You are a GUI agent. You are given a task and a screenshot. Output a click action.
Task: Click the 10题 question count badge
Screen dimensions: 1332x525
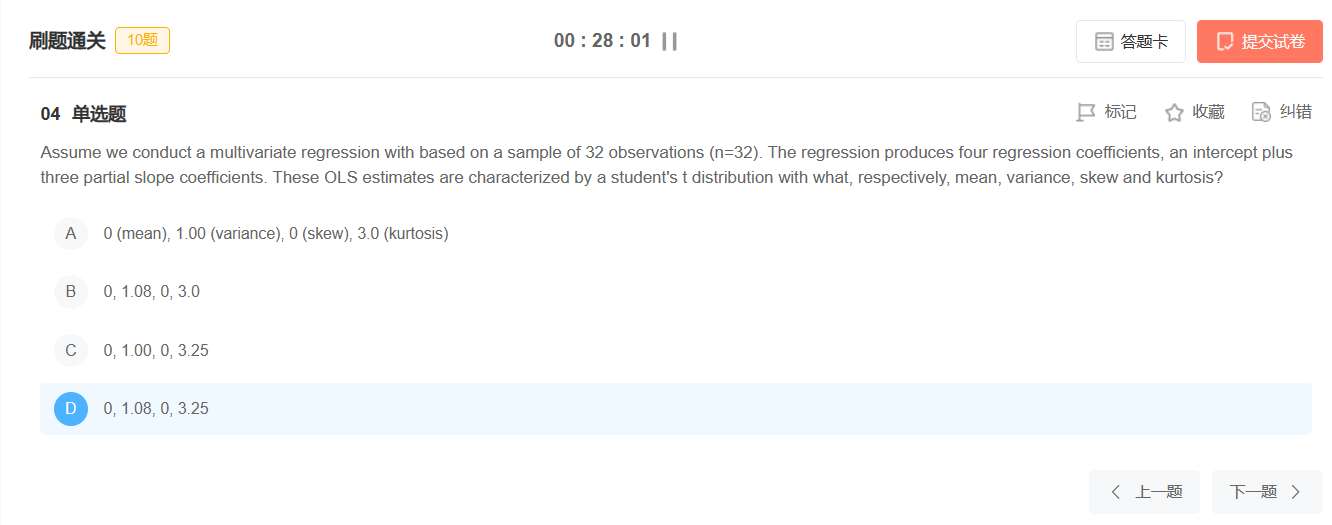(x=142, y=41)
